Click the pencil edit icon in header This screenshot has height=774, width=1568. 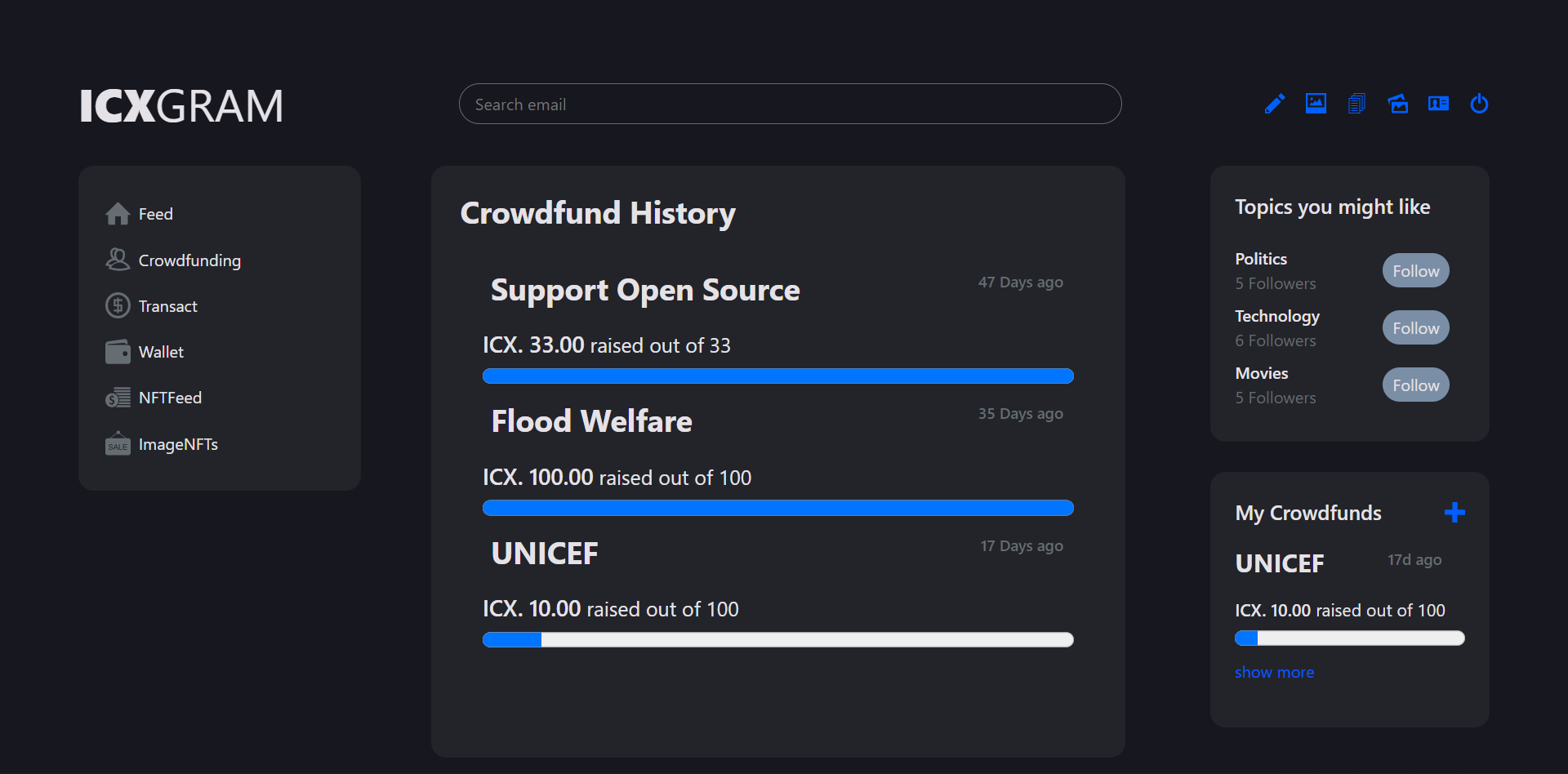pyautogui.click(x=1274, y=104)
